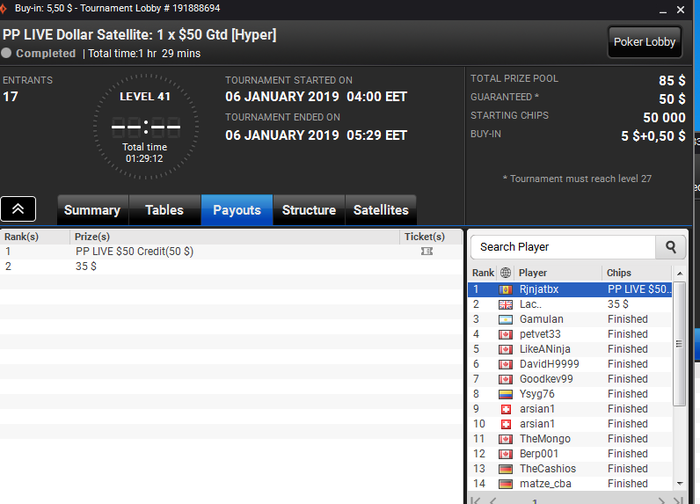The height and width of the screenshot is (504, 700).
Task: Click the globe country column header icon
Action: tap(505, 272)
